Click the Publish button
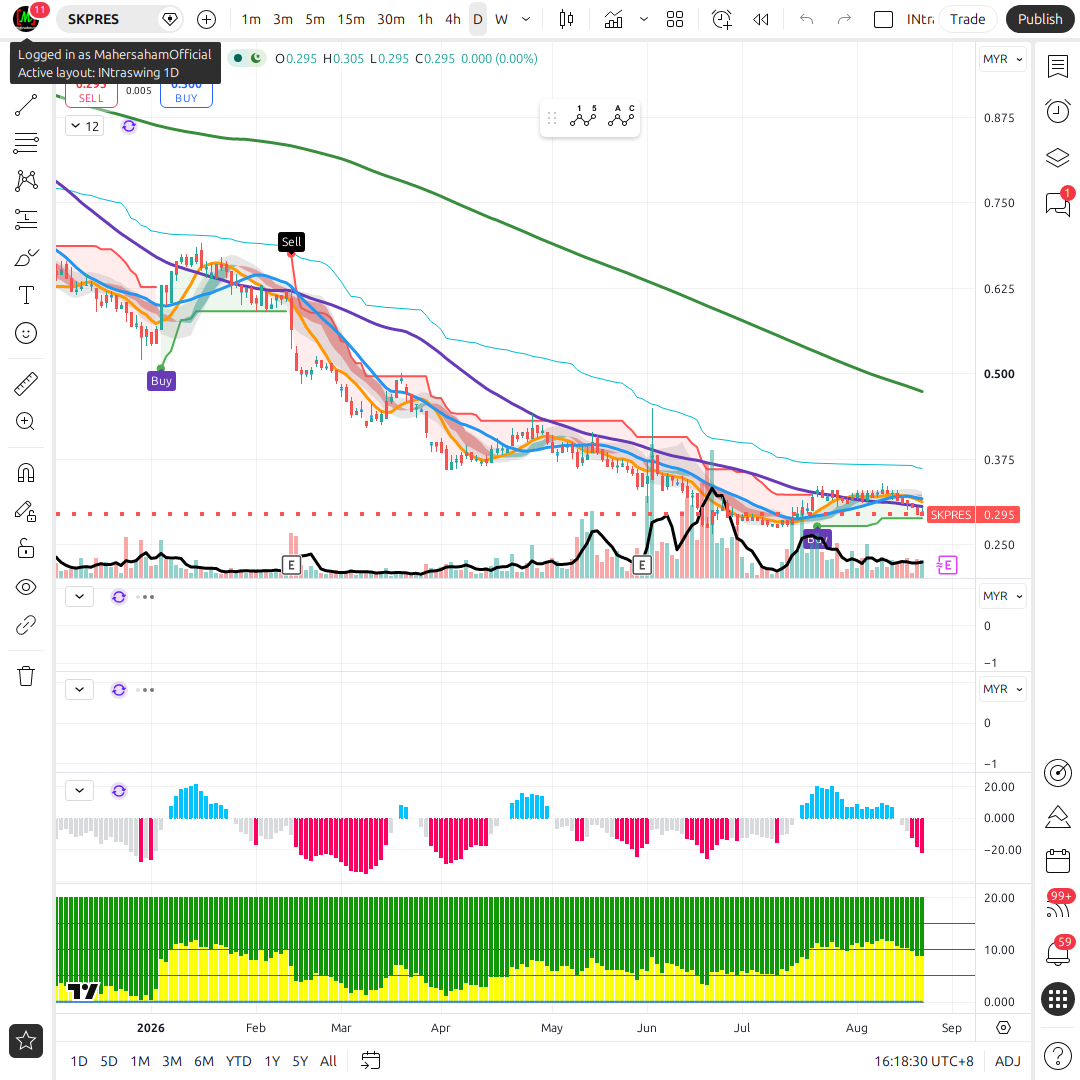This screenshot has height=1080, width=1080. click(1040, 19)
